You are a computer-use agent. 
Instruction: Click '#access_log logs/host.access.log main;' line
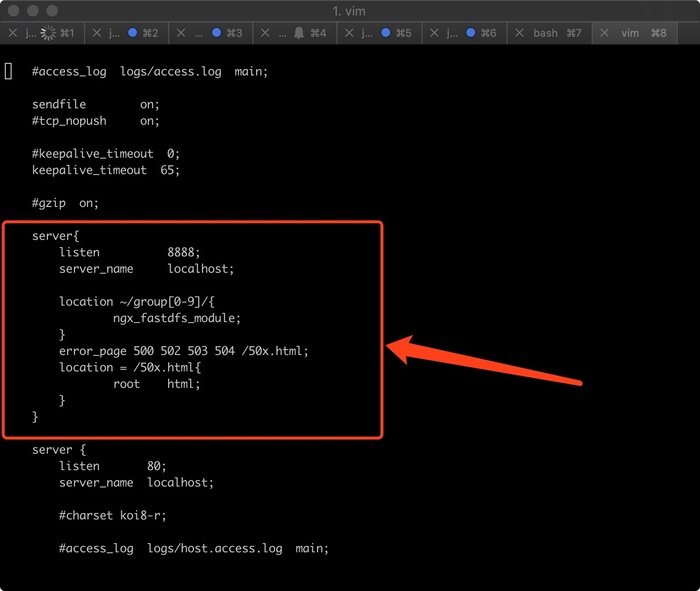click(x=194, y=549)
